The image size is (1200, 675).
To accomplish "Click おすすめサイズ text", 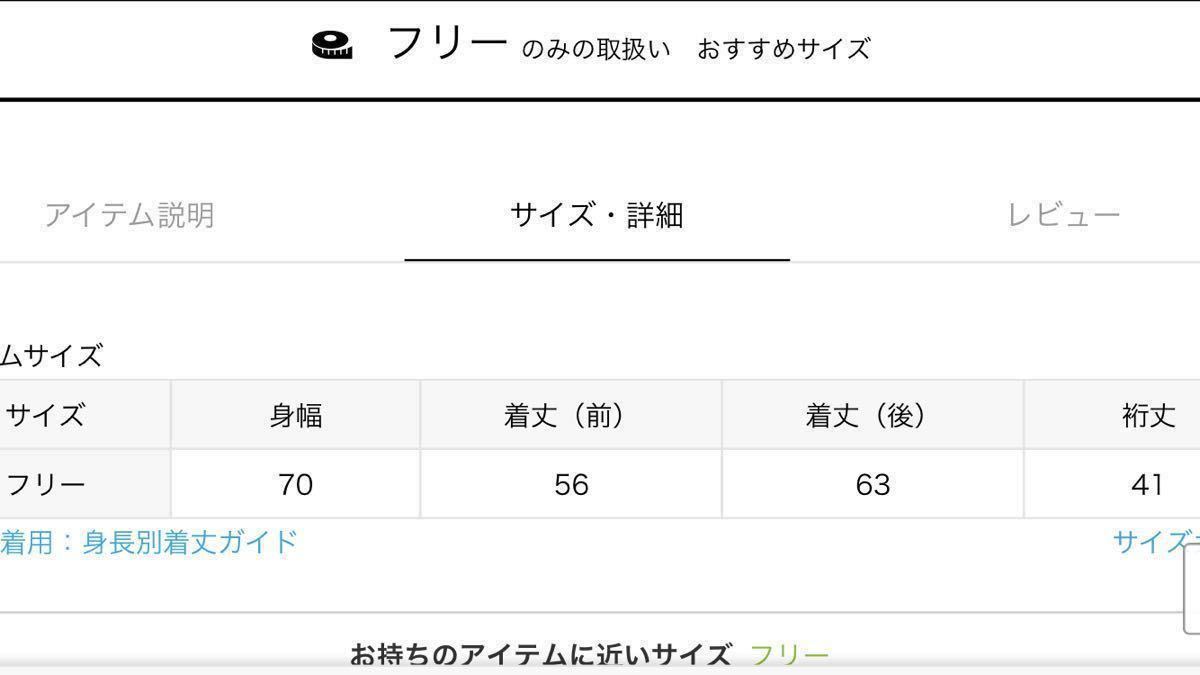I will [x=783, y=49].
